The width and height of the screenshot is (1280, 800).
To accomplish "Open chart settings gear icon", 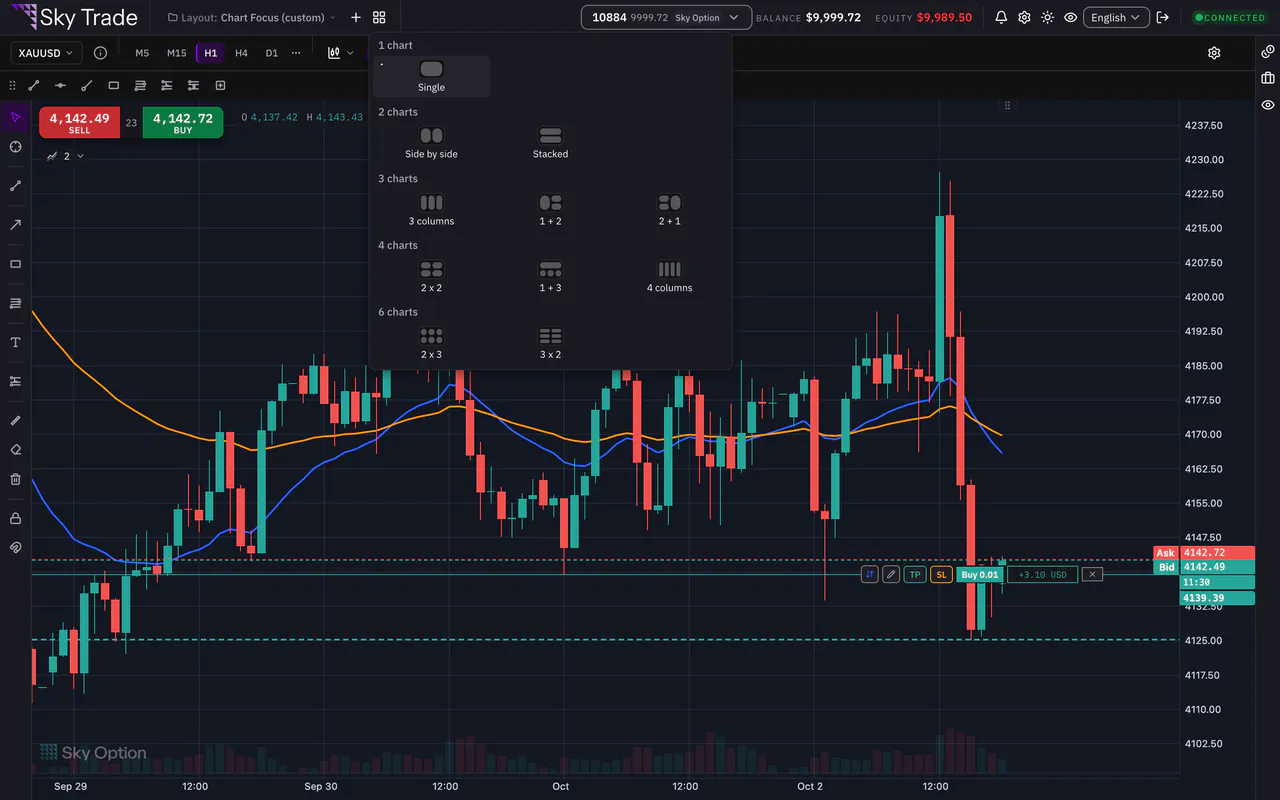I will (1214, 53).
